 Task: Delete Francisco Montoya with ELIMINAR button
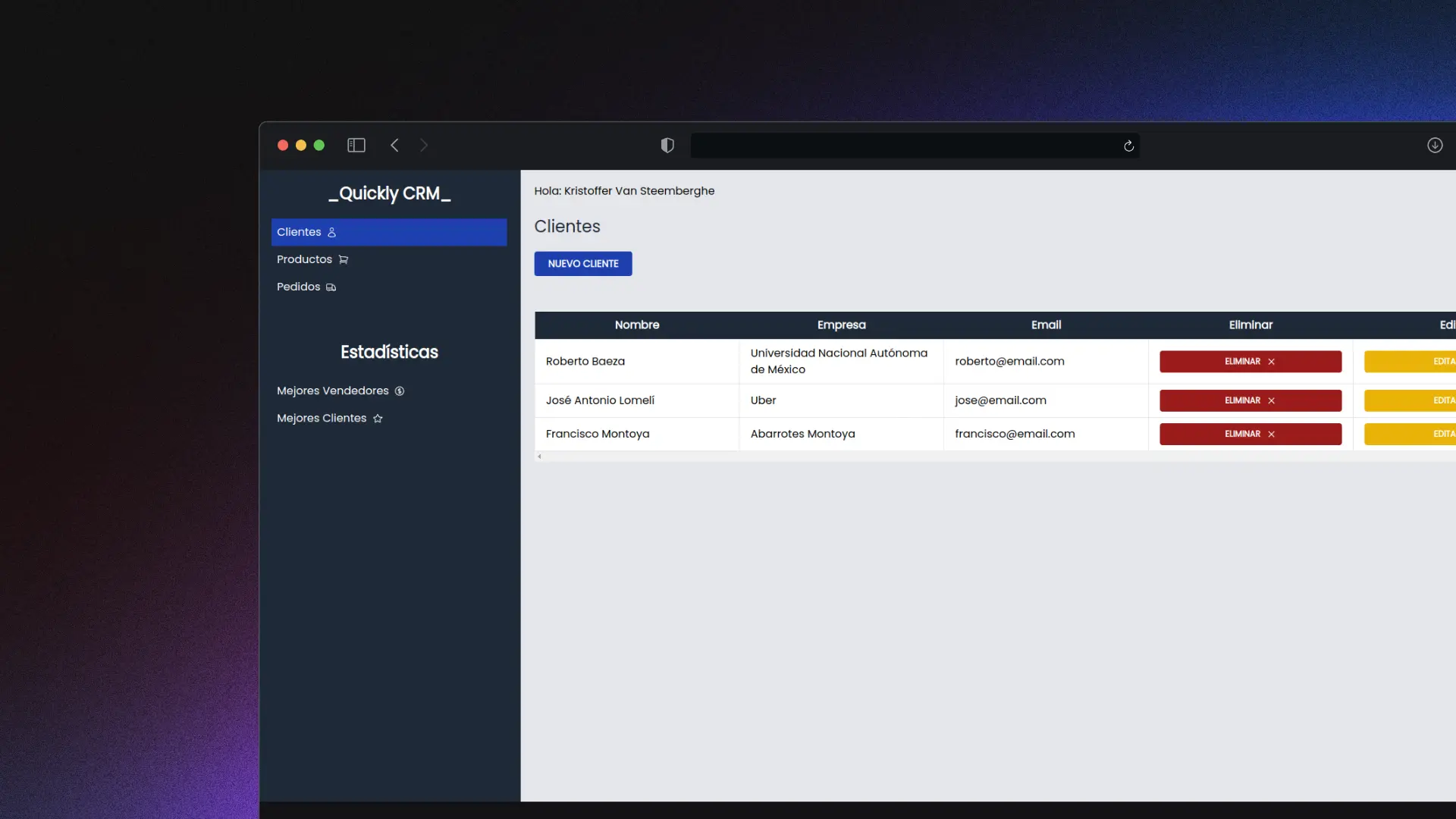[x=1250, y=434]
